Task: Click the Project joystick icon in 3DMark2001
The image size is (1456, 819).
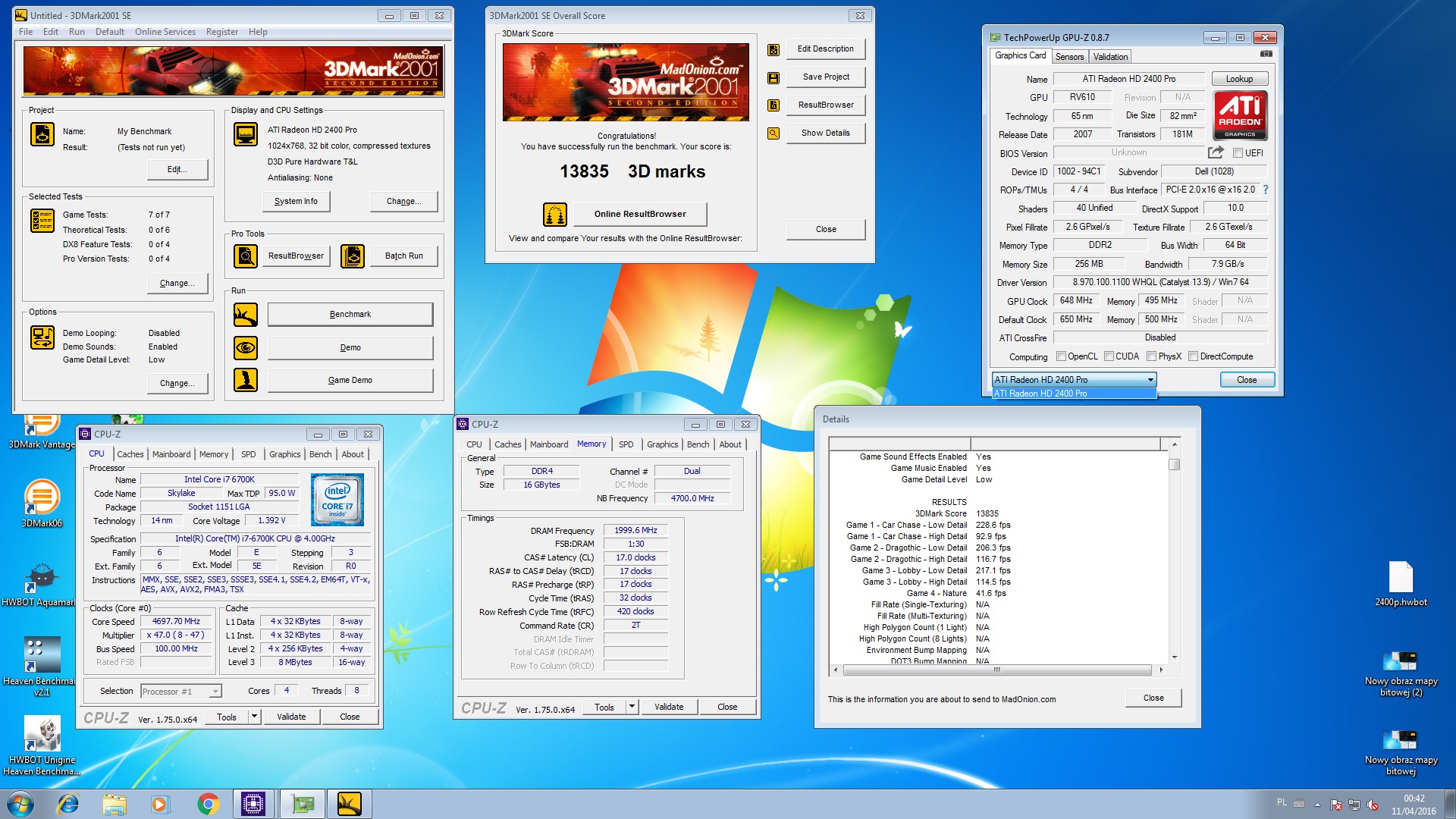Action: (42, 134)
